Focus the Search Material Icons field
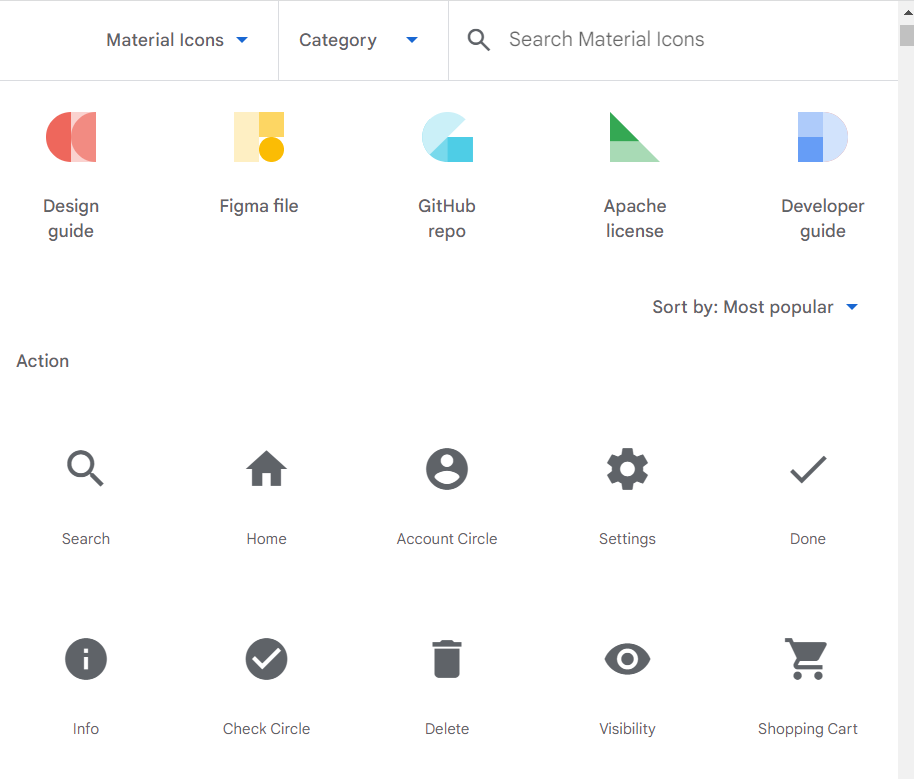Screen dimensions: 914x779 click(x=606, y=39)
